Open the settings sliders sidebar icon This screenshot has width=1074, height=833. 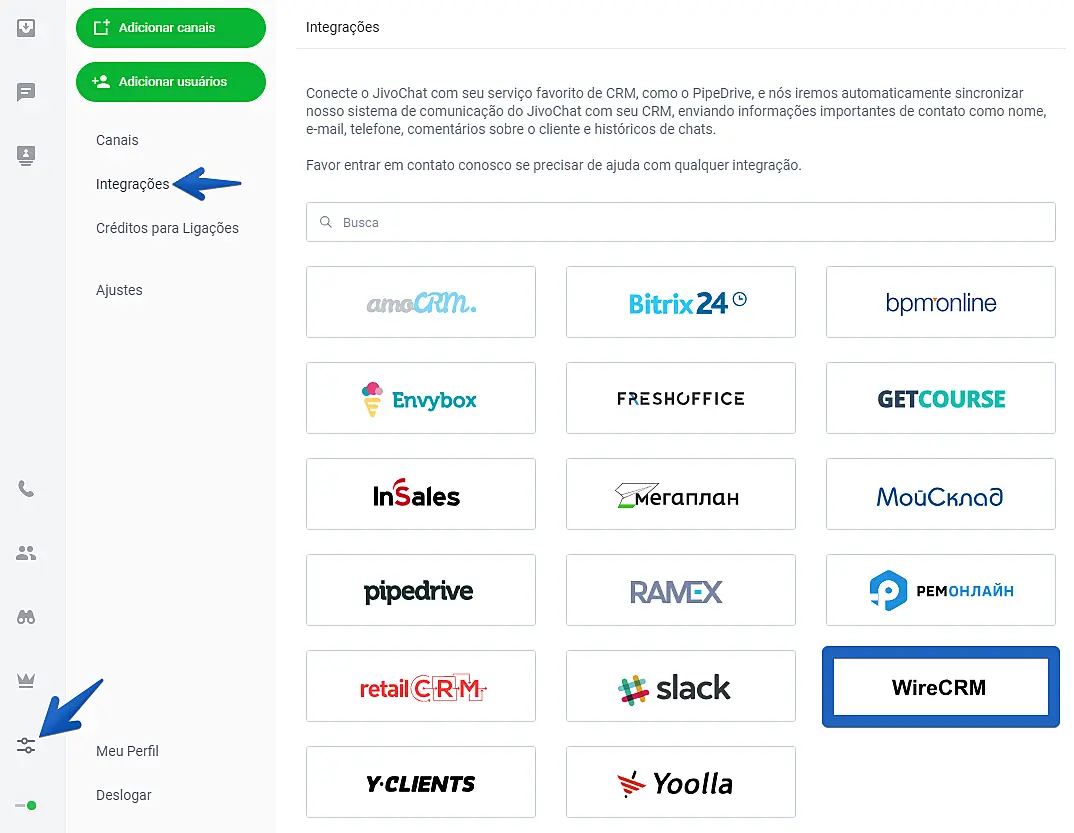coord(26,745)
